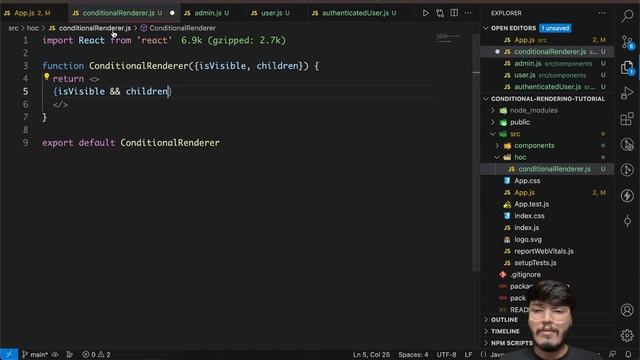Screen dimensions: 640x360
Task: Open the Search view in activity bar
Action: pyautogui.click(x=627, y=16)
